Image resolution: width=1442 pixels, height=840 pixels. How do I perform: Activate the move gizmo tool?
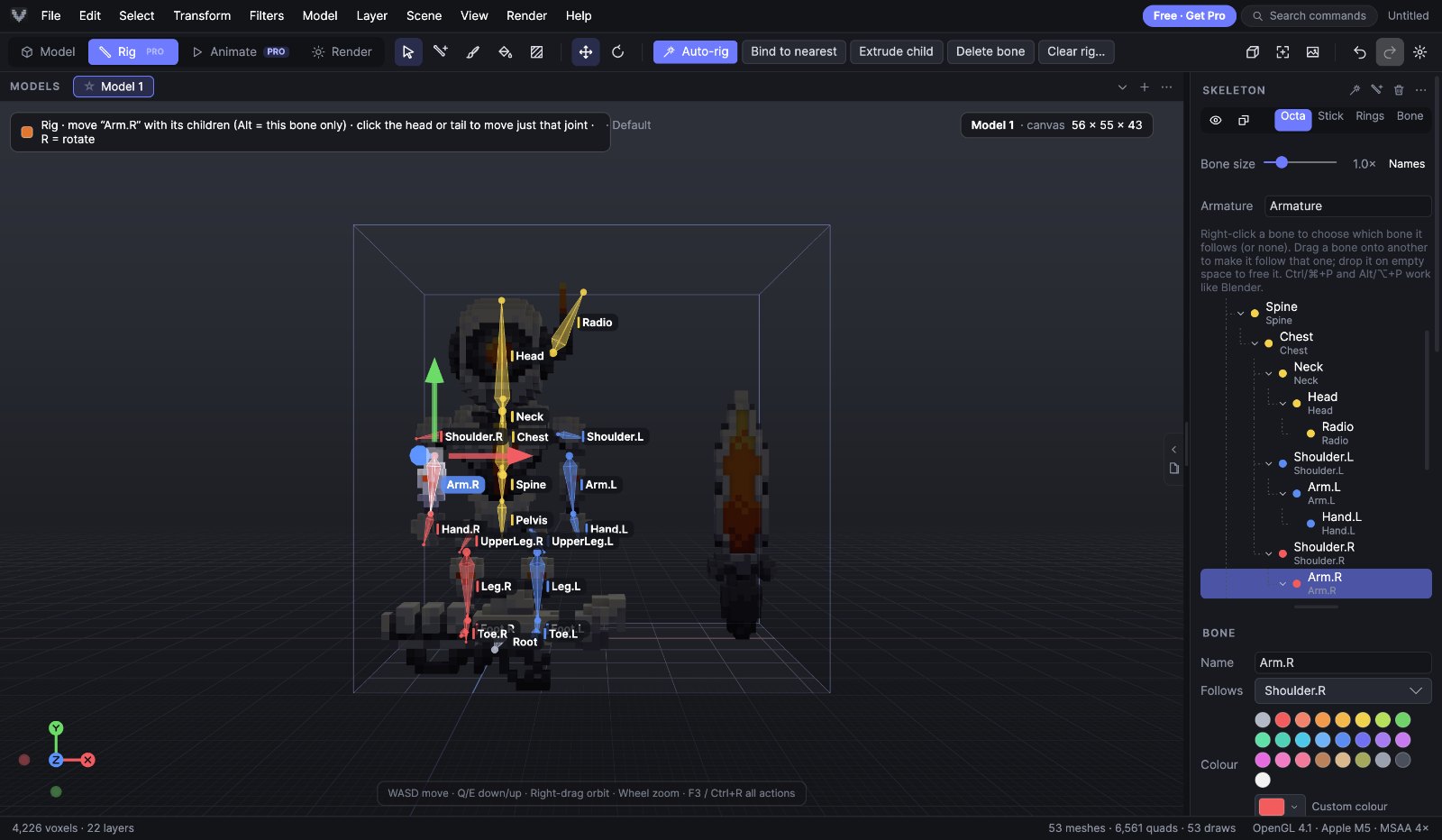[x=586, y=52]
